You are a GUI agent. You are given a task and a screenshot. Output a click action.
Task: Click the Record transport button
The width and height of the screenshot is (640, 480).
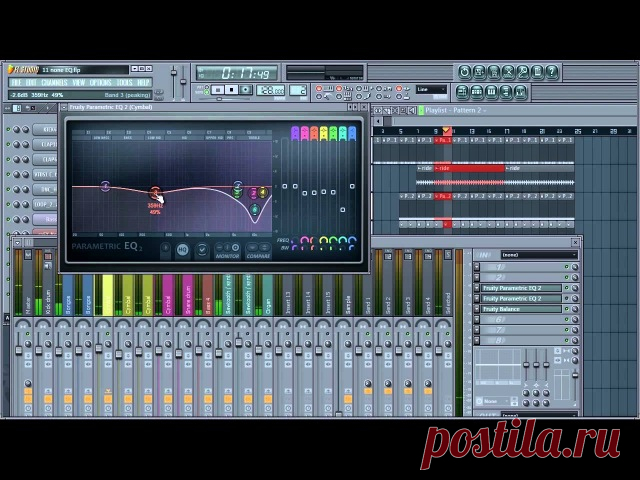click(x=246, y=89)
